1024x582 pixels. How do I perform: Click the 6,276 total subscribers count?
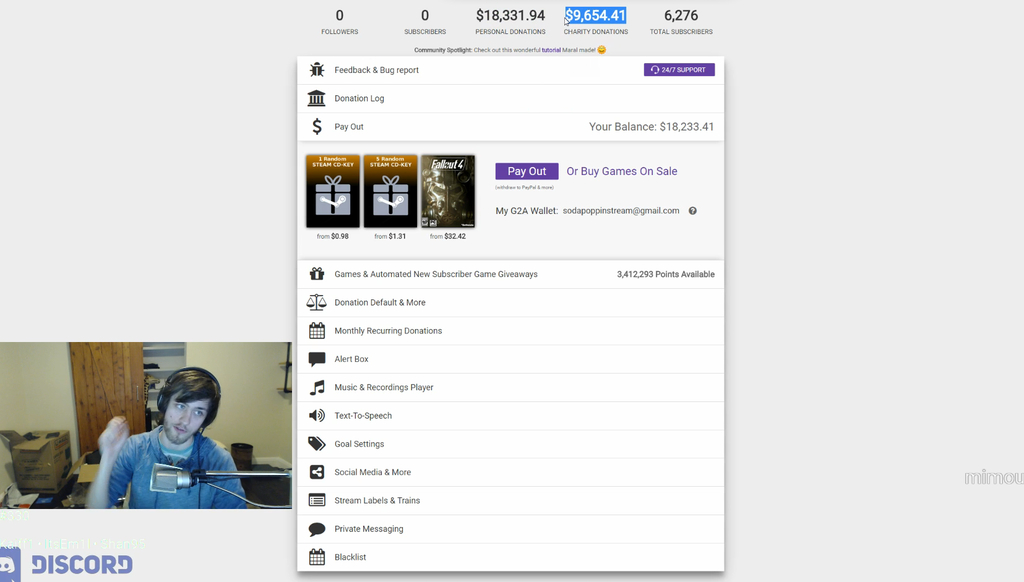tap(681, 15)
